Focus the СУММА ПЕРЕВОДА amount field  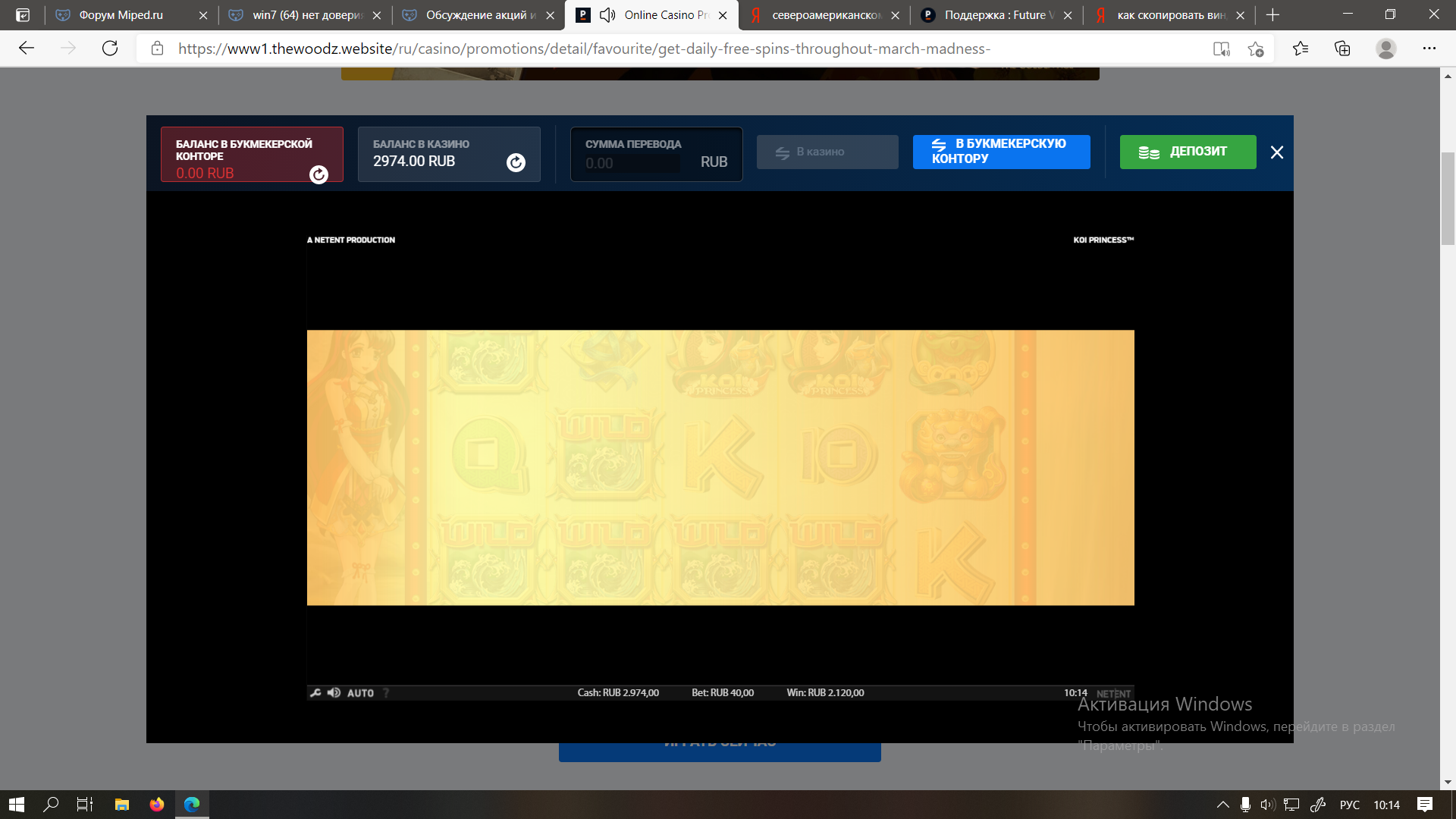point(632,163)
